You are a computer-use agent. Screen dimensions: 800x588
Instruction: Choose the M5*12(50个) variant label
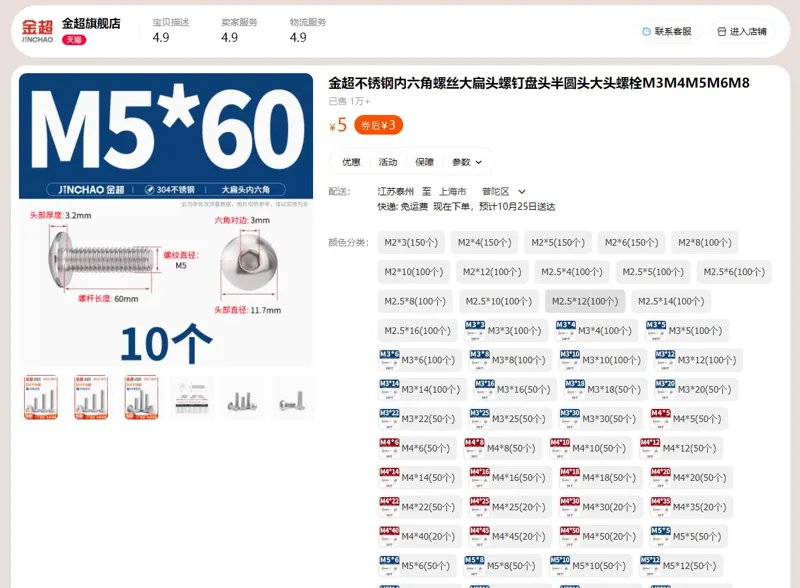(689, 566)
